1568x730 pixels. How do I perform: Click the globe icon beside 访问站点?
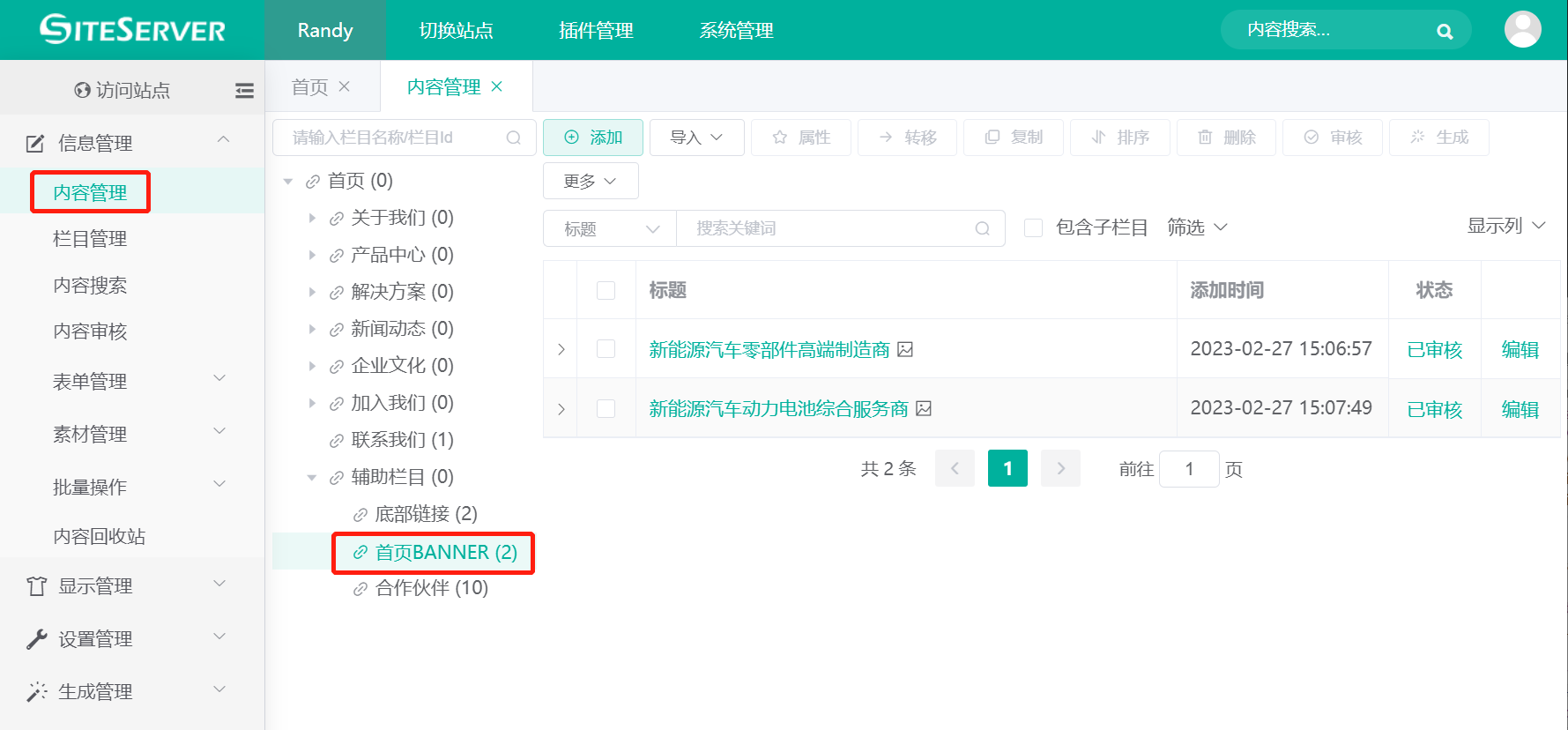pyautogui.click(x=82, y=90)
